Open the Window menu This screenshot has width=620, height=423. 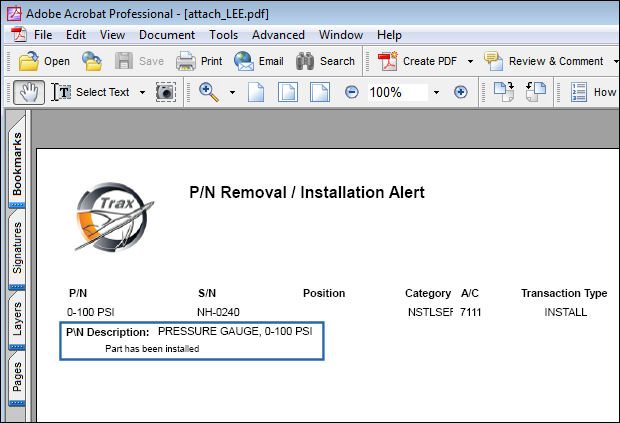pyautogui.click(x=341, y=35)
